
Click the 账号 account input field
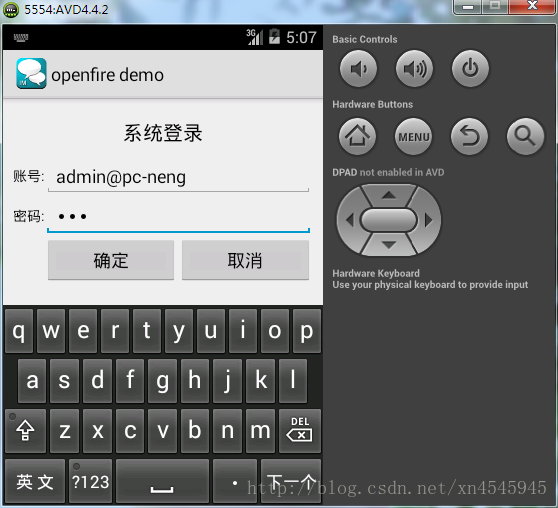[x=178, y=178]
